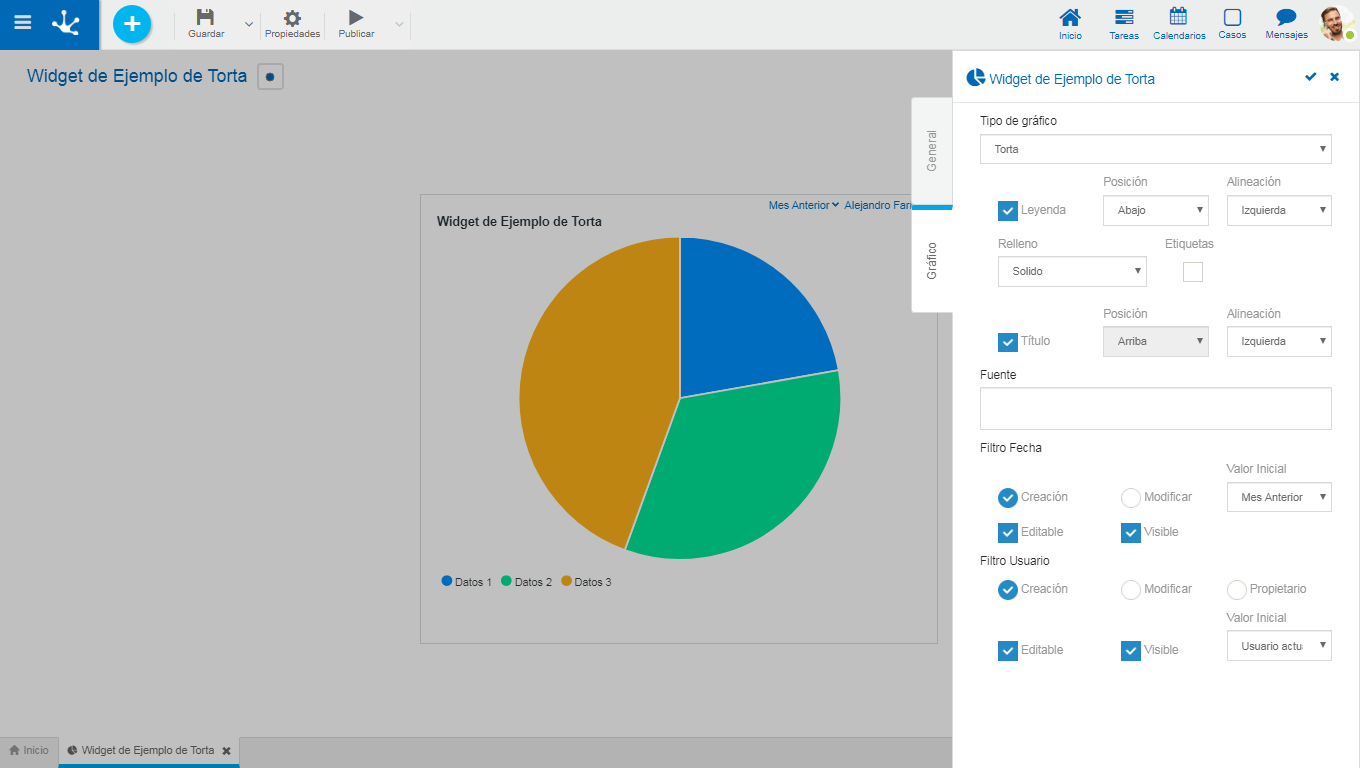Image resolution: width=1360 pixels, height=768 pixels.
Task: Toggle Editable checkbox under Filtro Usuario
Action: (x=1008, y=651)
